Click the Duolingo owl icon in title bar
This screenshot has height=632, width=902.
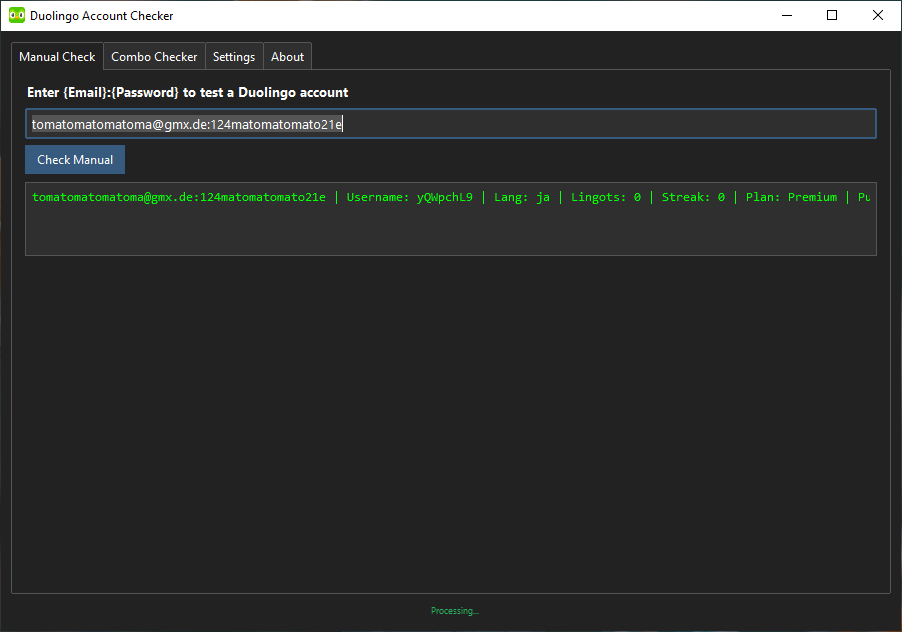tap(17, 16)
